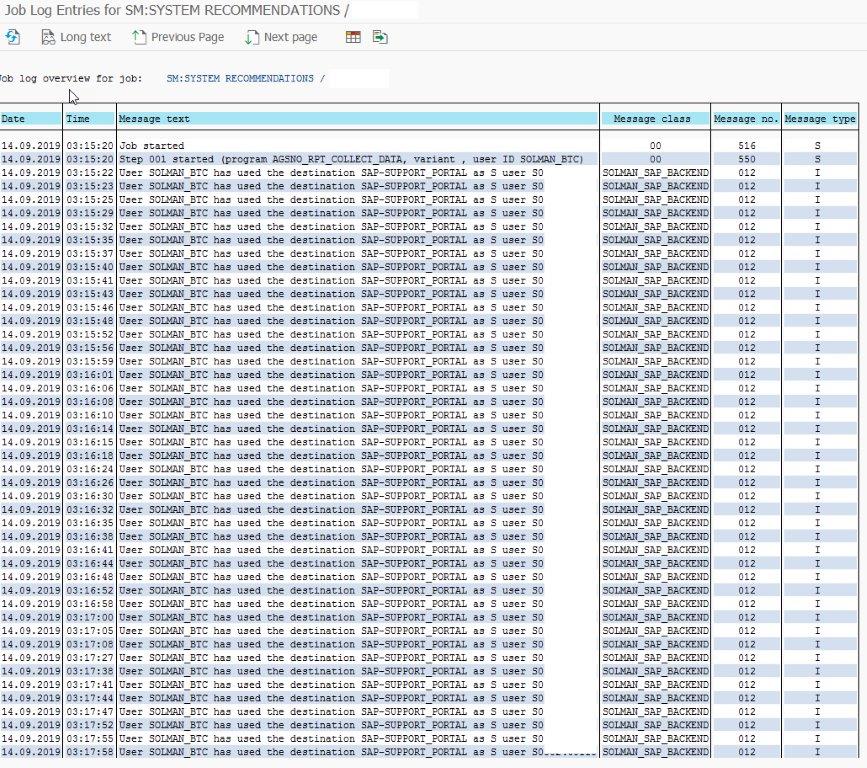Click SOLMAN_SAP_BACKEND in the 03:16:10 row

coord(655,415)
